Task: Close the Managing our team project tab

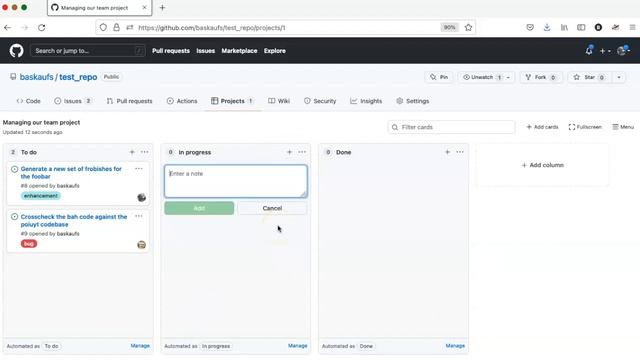Action: click(x=144, y=7)
